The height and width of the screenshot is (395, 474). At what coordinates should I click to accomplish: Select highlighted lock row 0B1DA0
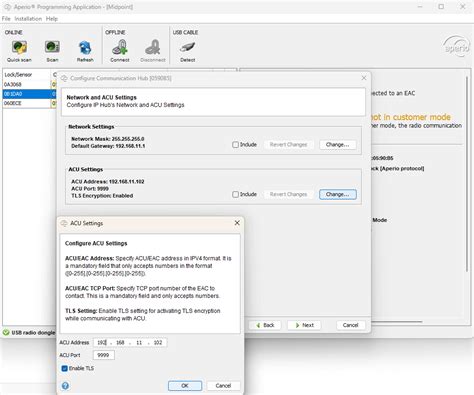(x=27, y=94)
